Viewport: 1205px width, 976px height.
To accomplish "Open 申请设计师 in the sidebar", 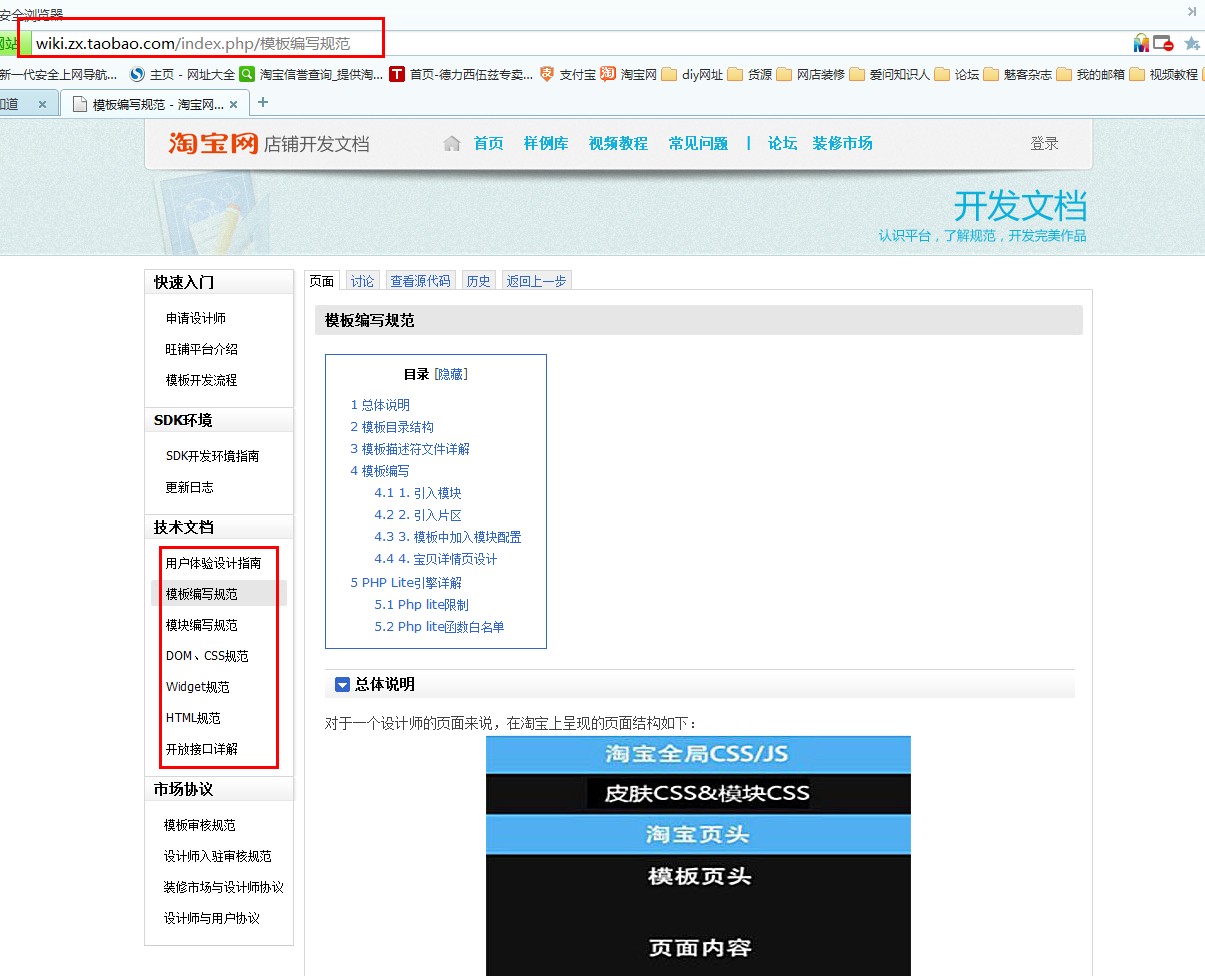I will (196, 318).
